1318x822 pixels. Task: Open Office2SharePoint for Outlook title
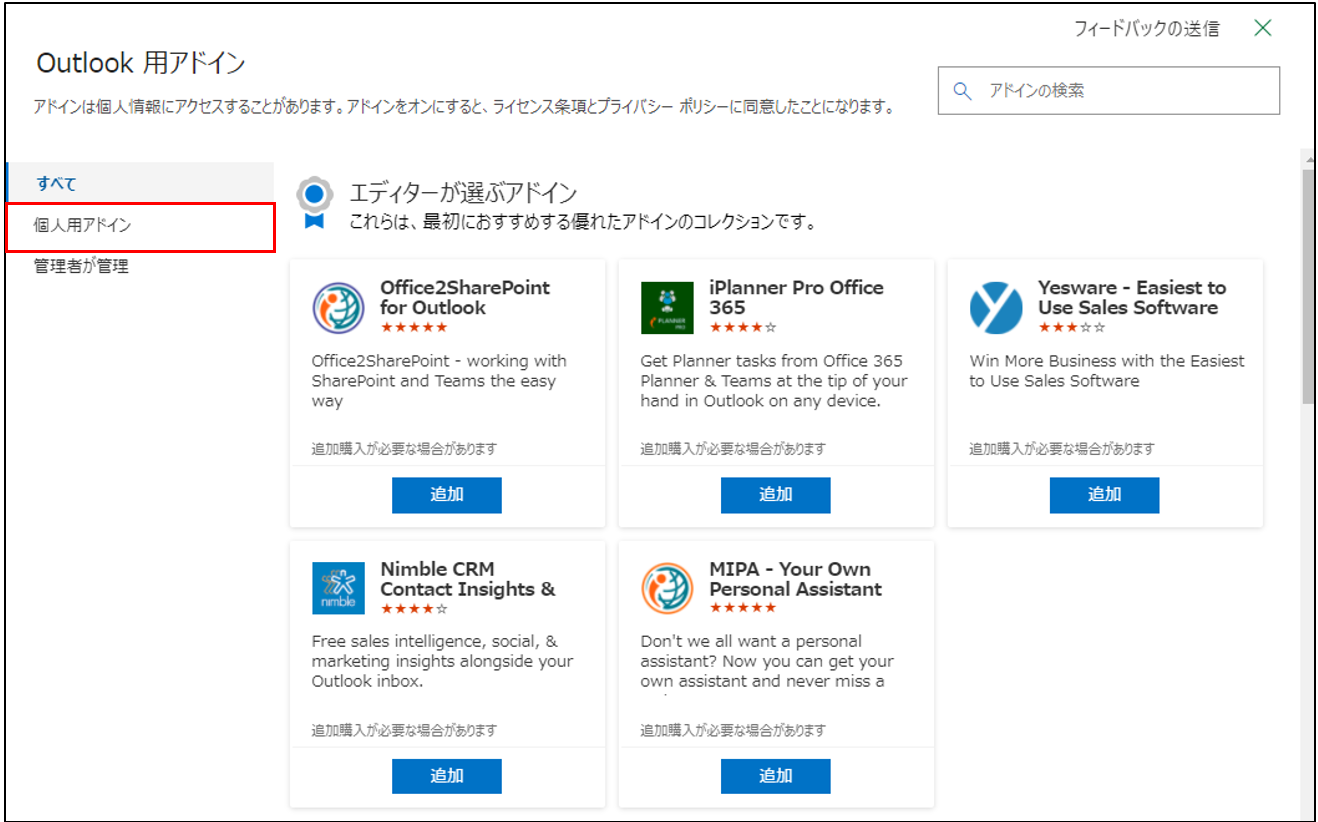point(465,297)
